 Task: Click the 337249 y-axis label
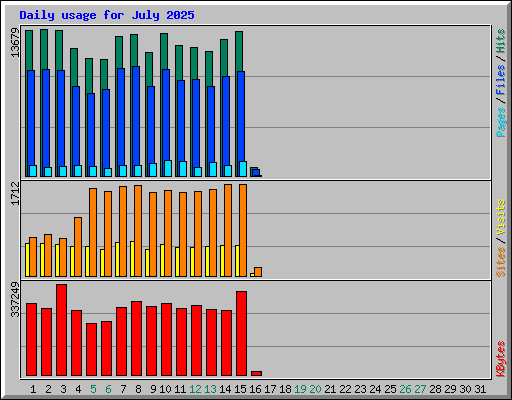[x=15, y=300]
